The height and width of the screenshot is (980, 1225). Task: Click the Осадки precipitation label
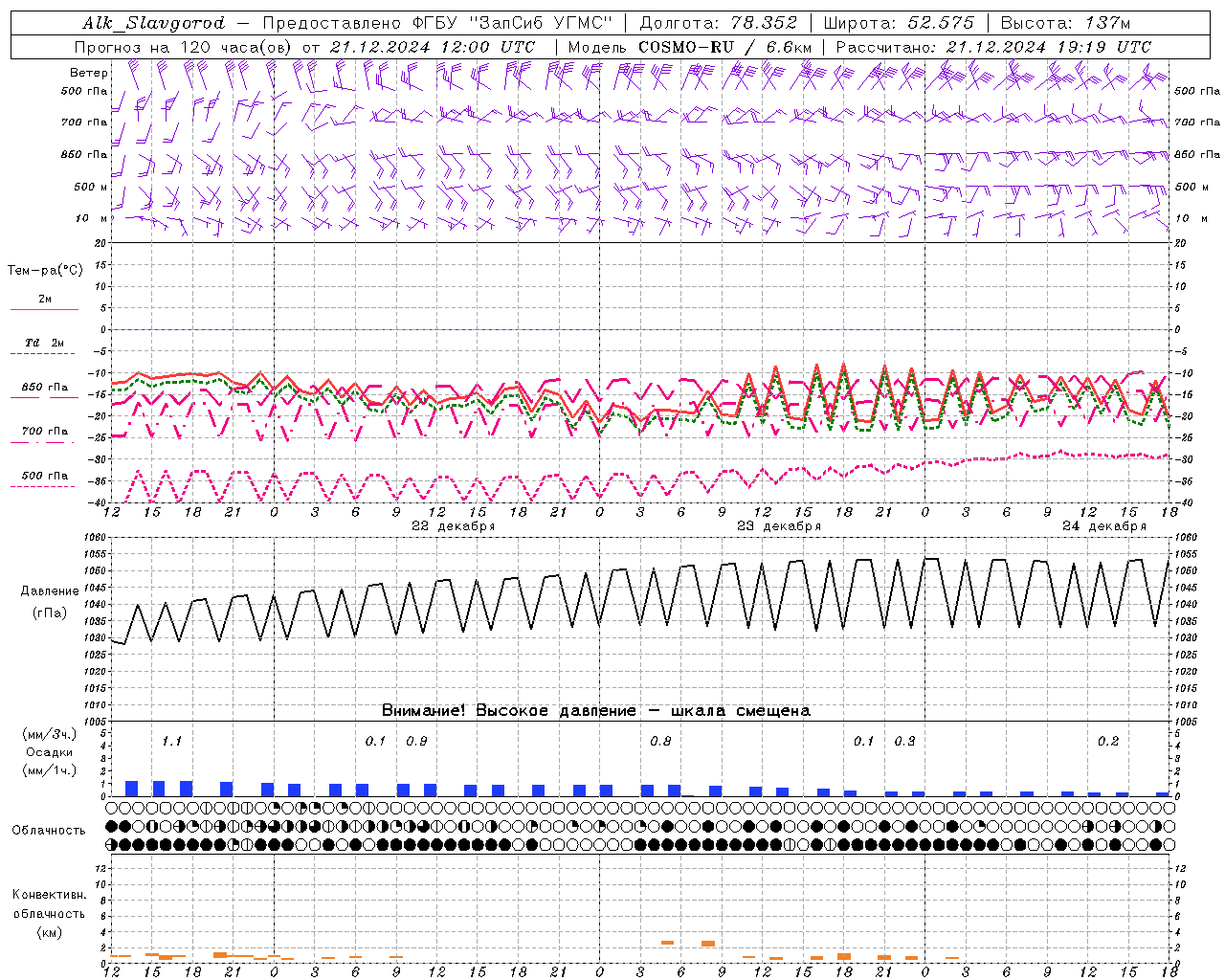tap(49, 752)
